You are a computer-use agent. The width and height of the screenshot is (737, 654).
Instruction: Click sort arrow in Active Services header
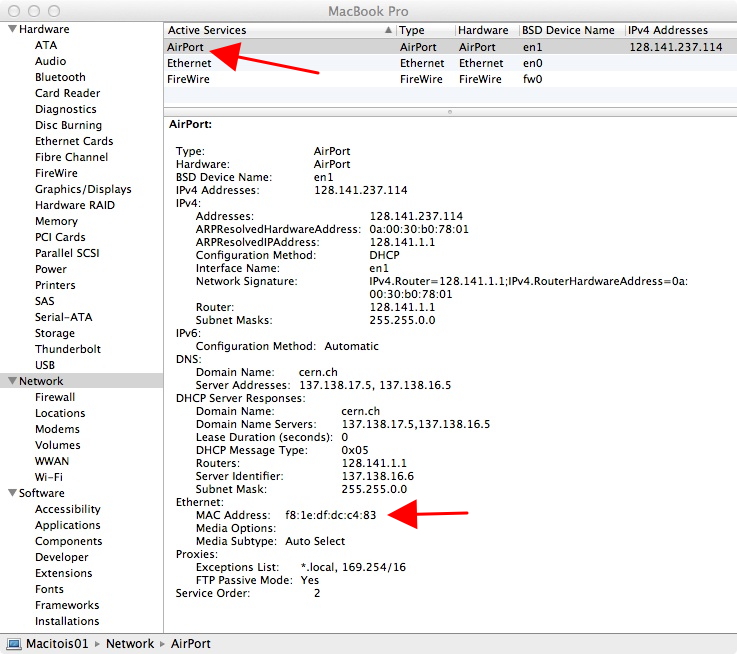click(388, 30)
